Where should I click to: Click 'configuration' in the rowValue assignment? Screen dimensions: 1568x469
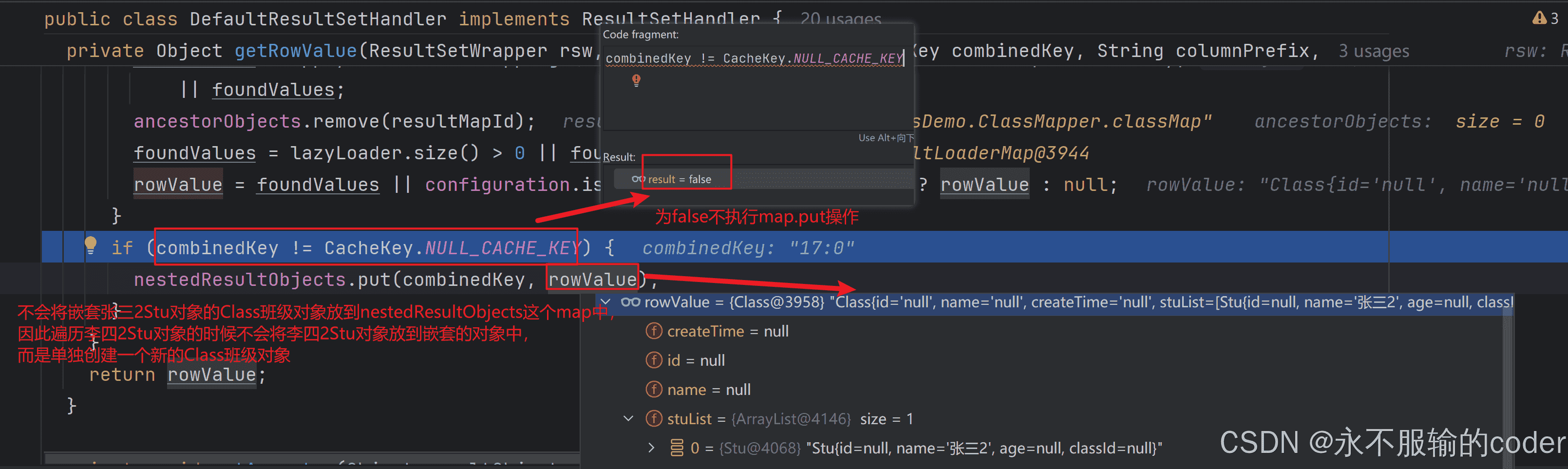[x=497, y=184]
